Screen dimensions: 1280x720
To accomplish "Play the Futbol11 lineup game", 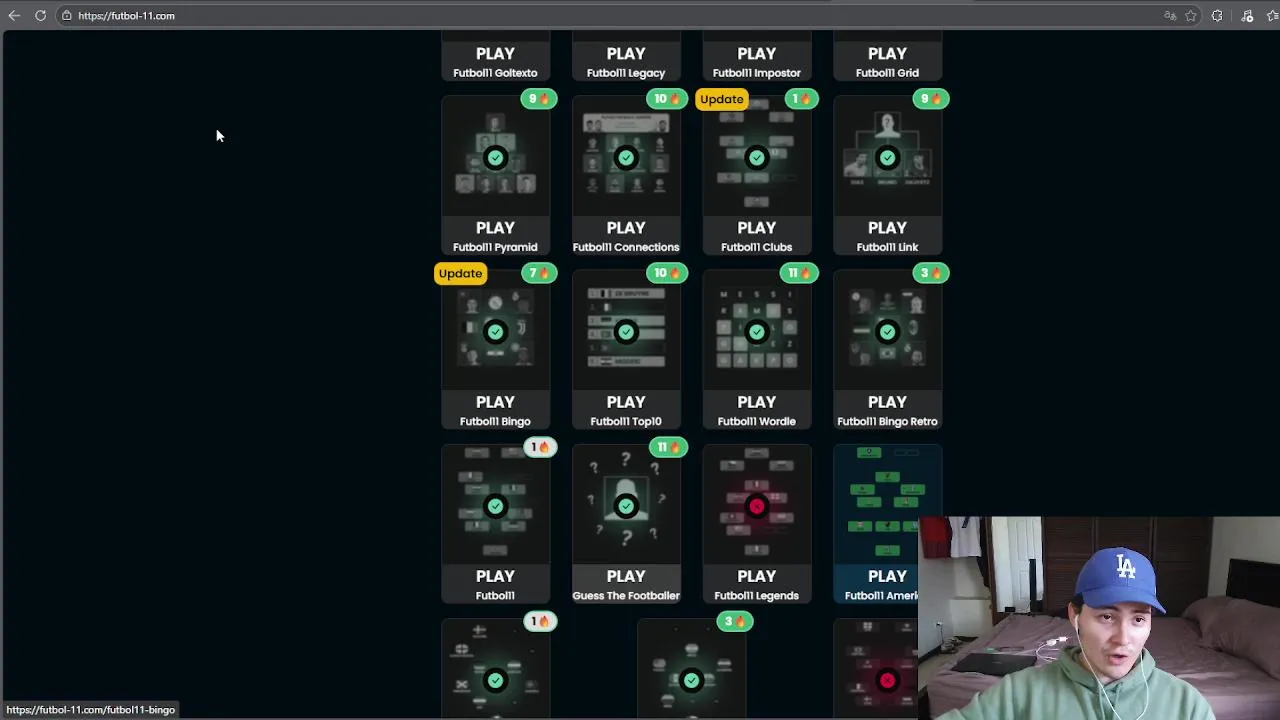I will (495, 576).
